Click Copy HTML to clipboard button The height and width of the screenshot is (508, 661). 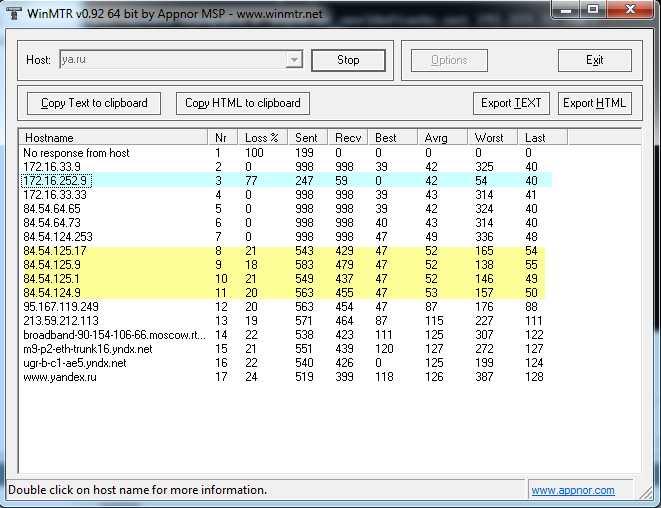pos(243,103)
